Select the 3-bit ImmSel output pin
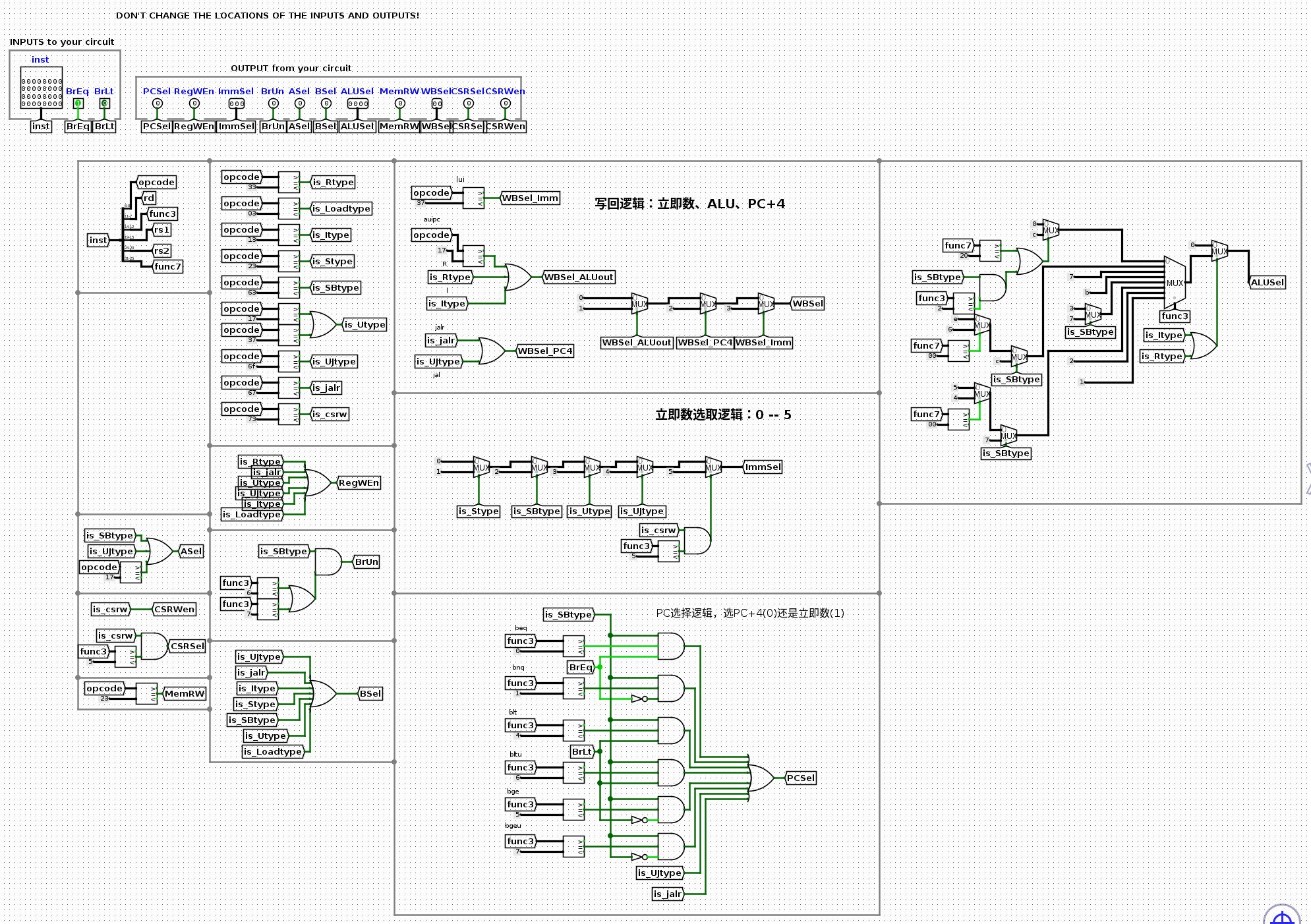The image size is (1311, 924). click(237, 103)
